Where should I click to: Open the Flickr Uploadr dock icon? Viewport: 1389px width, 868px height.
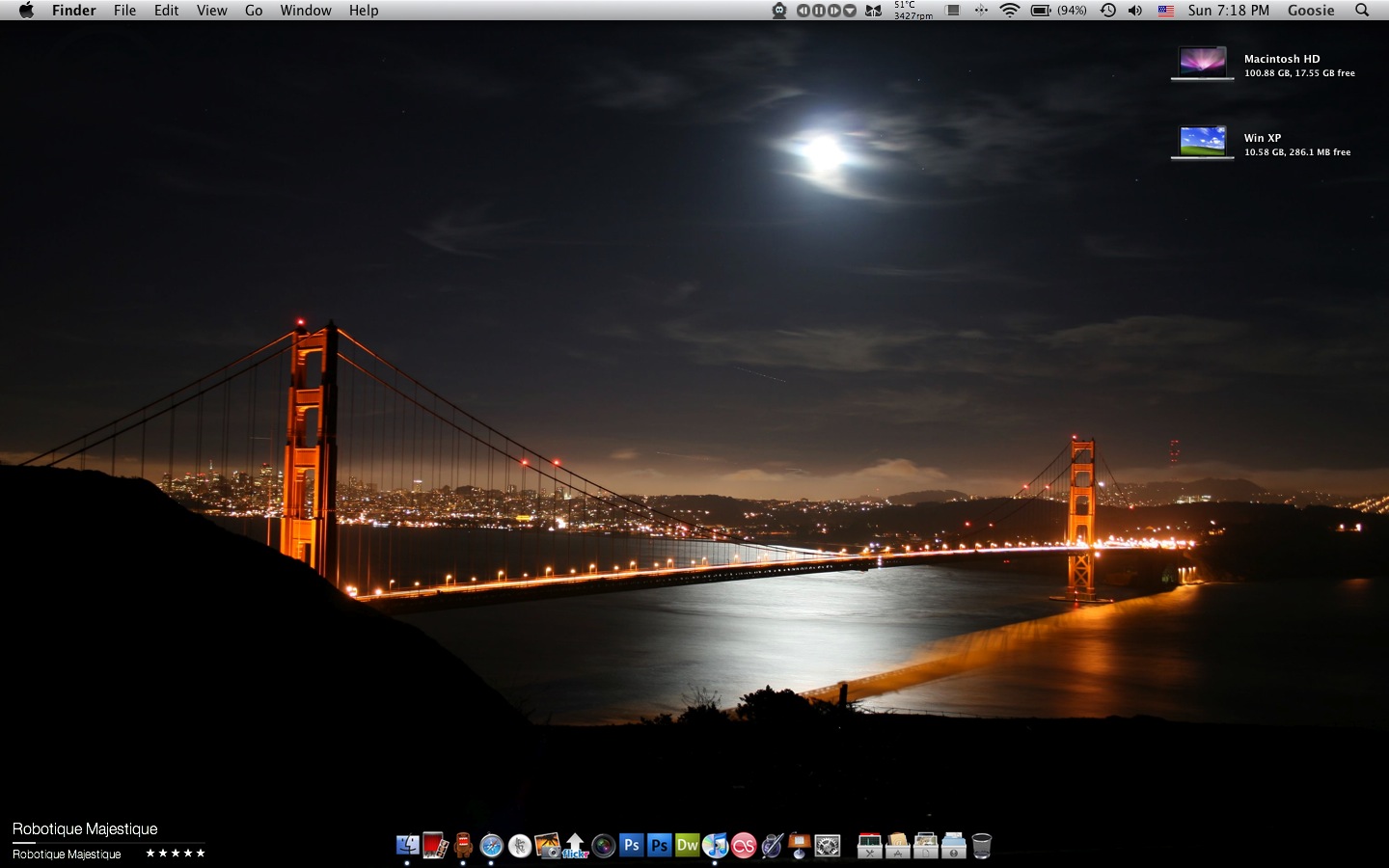click(575, 846)
